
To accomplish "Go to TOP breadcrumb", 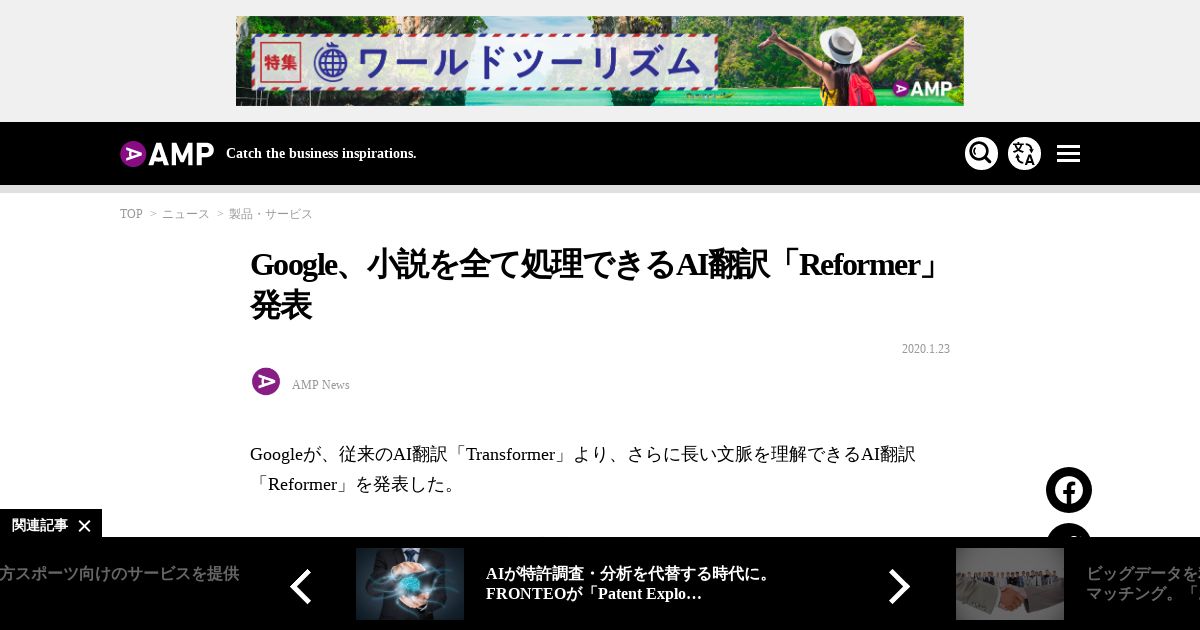I will [x=131, y=214].
